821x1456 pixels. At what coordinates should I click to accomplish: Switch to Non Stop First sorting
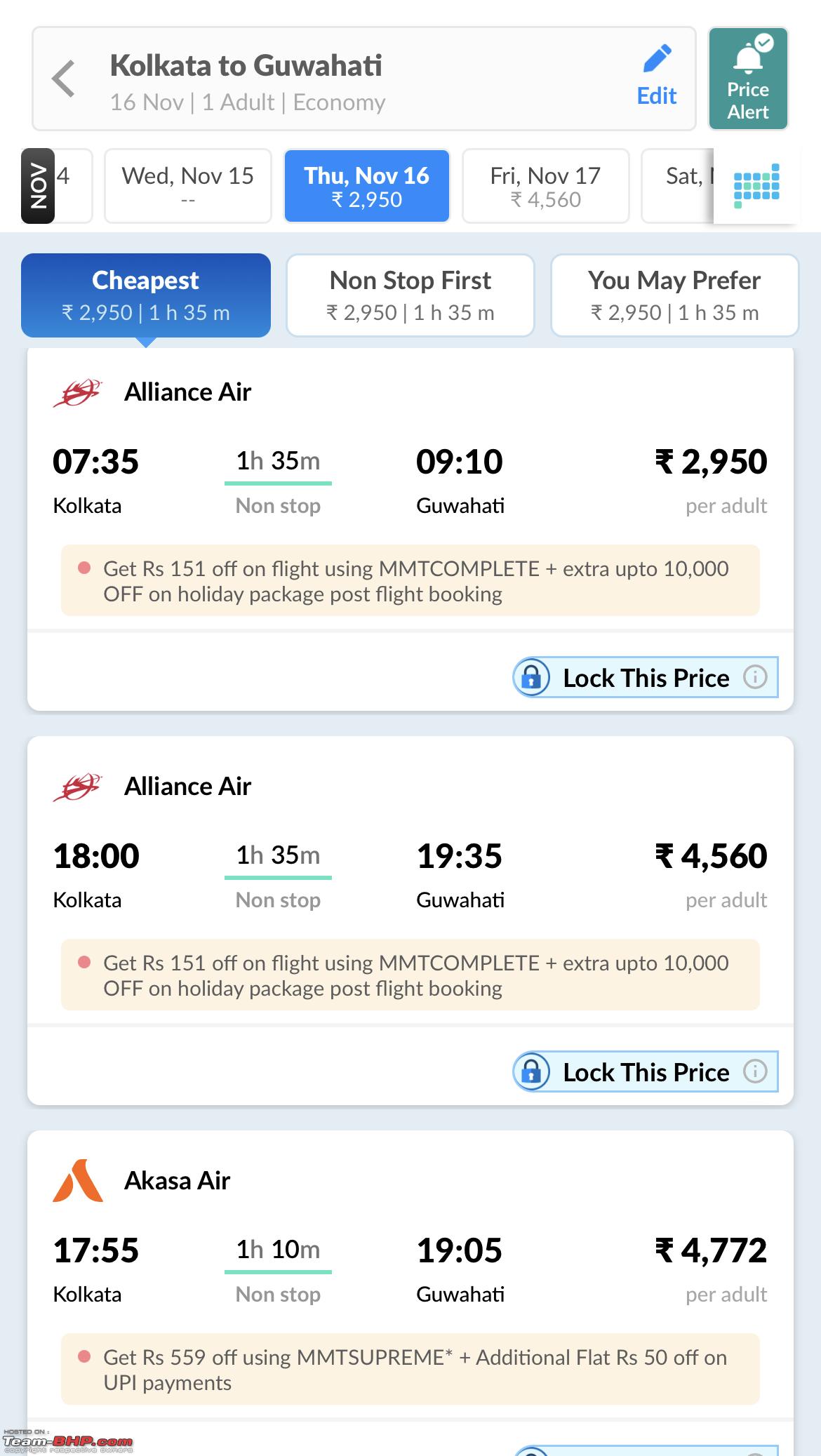coord(410,295)
